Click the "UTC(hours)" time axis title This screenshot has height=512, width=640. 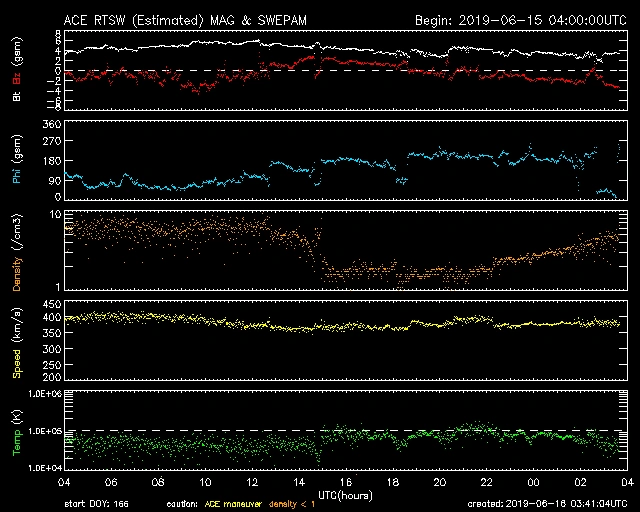345,496
